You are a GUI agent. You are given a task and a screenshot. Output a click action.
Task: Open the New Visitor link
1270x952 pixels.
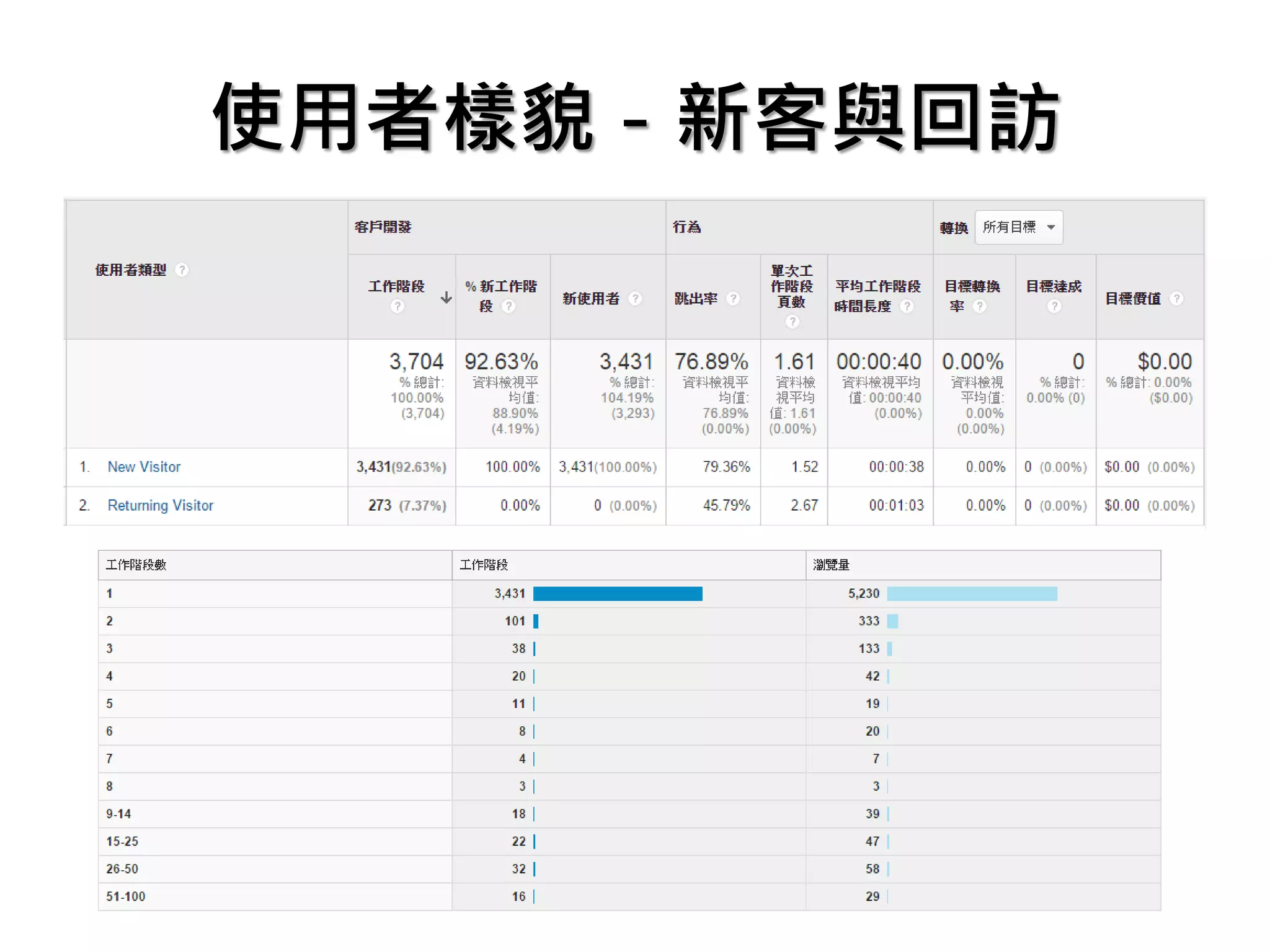[x=144, y=467]
